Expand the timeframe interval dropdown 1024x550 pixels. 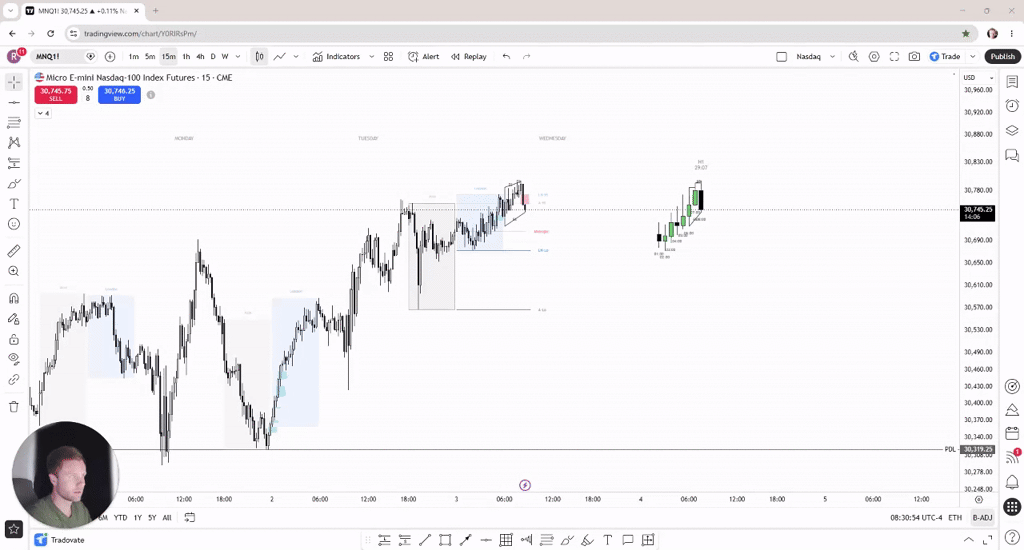tap(238, 57)
